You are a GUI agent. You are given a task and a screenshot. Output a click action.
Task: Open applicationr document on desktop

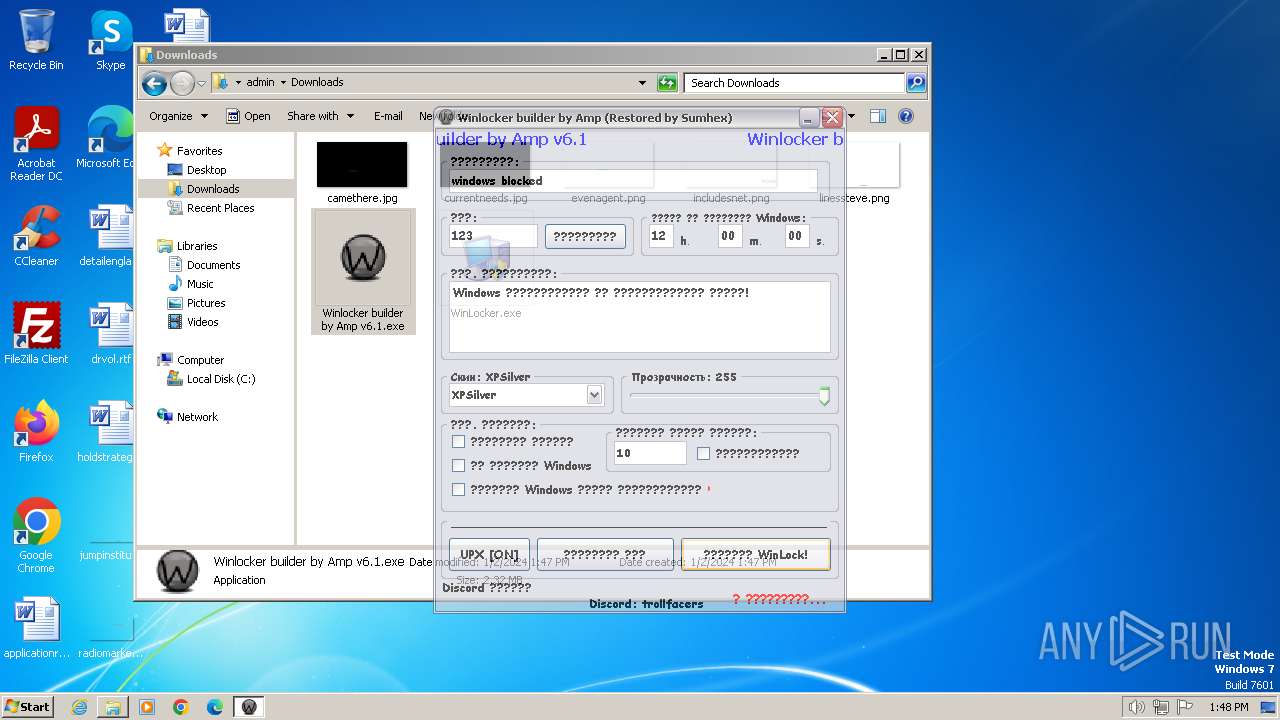point(36,628)
